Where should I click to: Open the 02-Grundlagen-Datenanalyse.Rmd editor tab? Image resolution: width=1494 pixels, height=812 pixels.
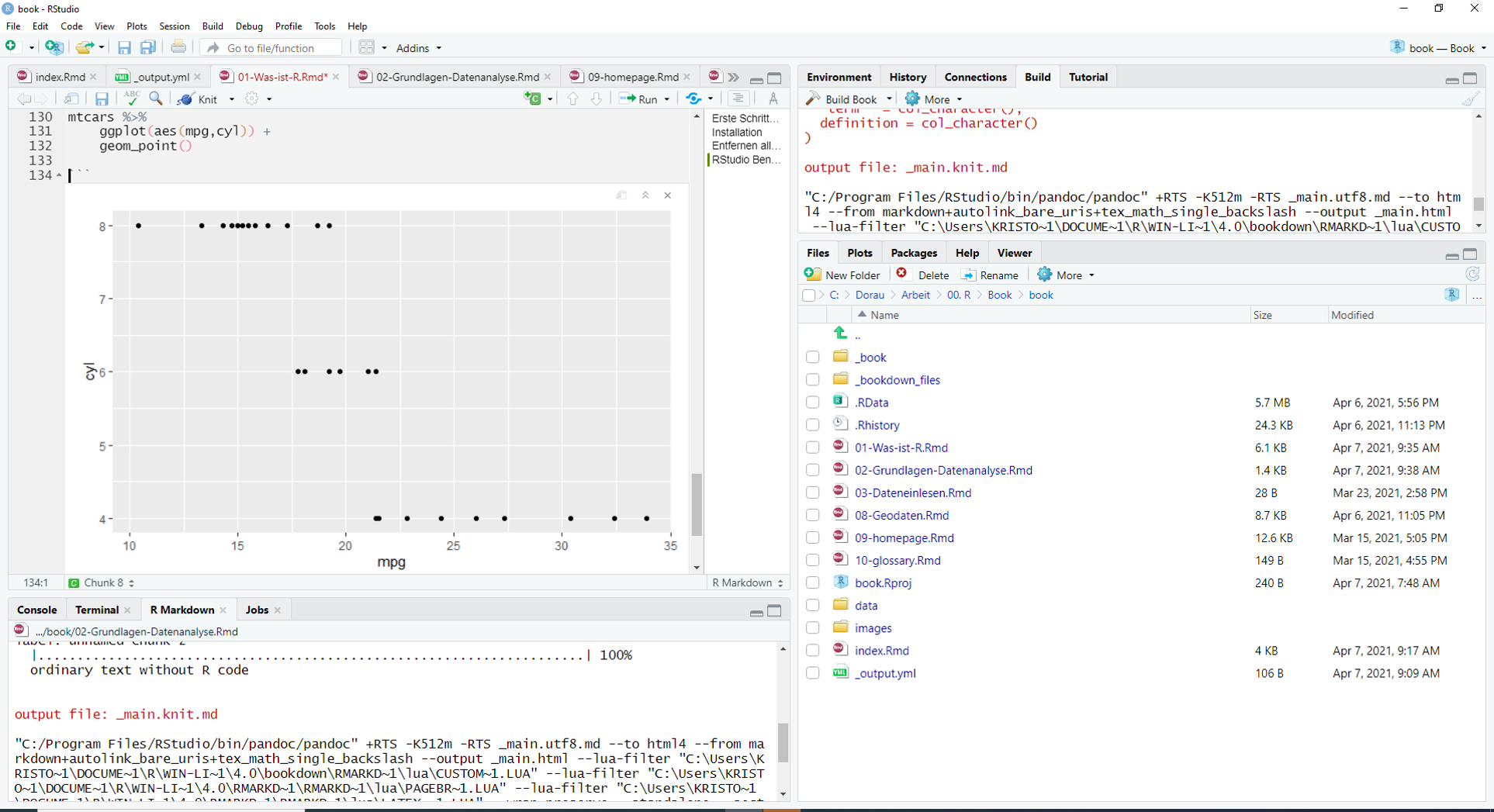tap(457, 77)
